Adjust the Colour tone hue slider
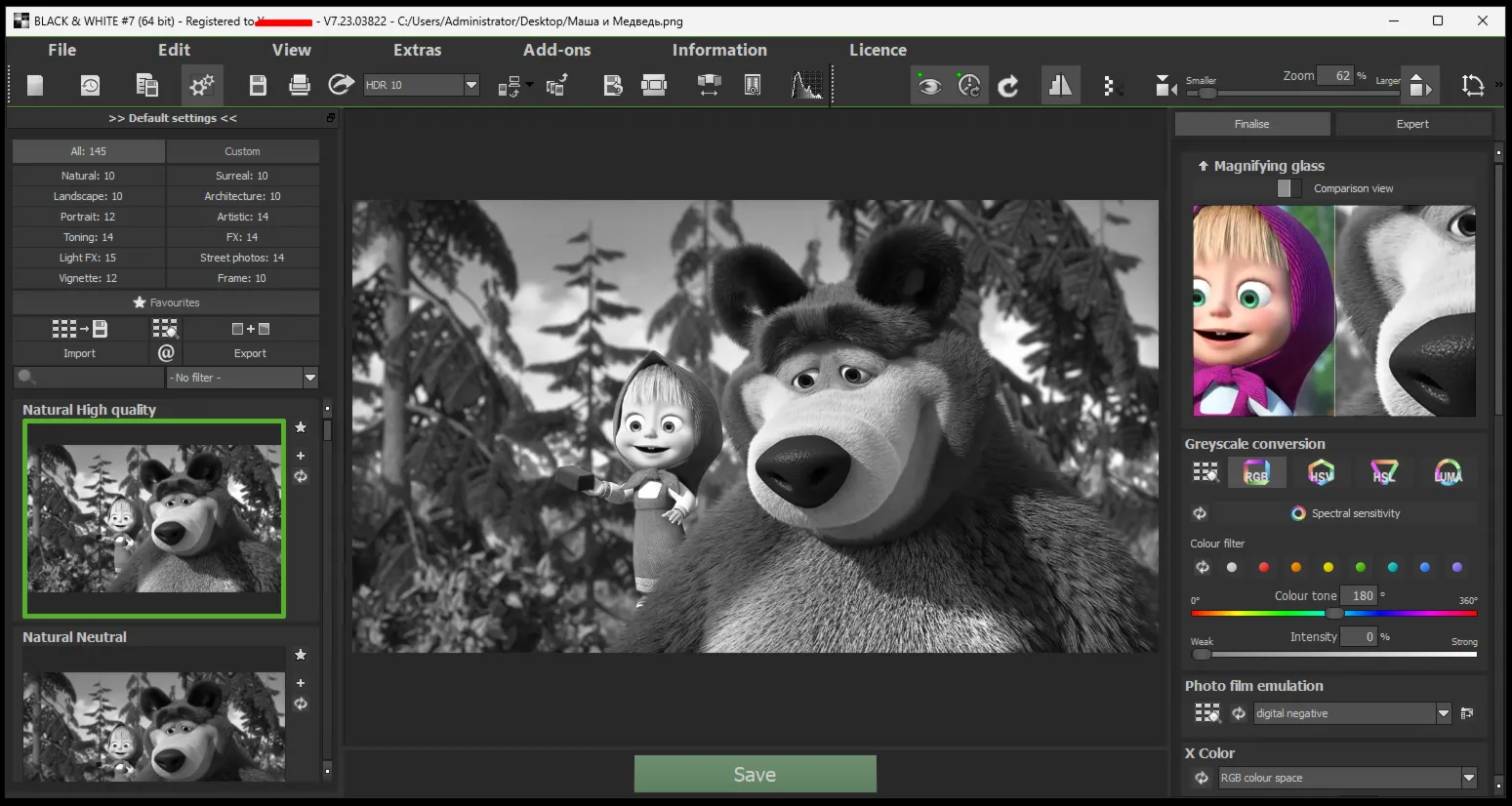The width and height of the screenshot is (1512, 806). (x=1334, y=613)
